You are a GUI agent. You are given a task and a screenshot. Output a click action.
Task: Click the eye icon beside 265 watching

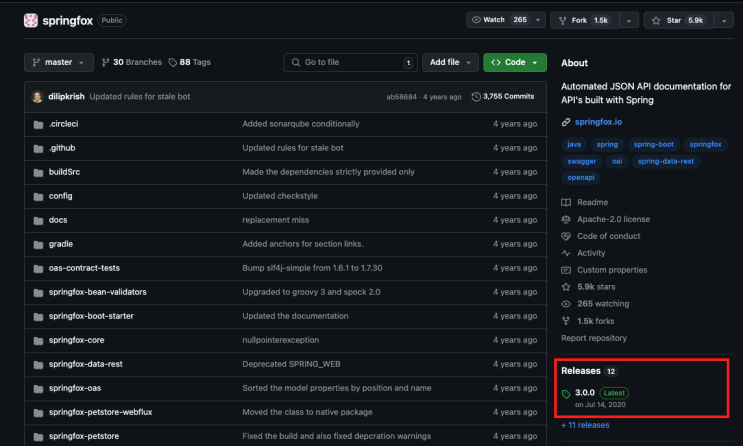566,304
